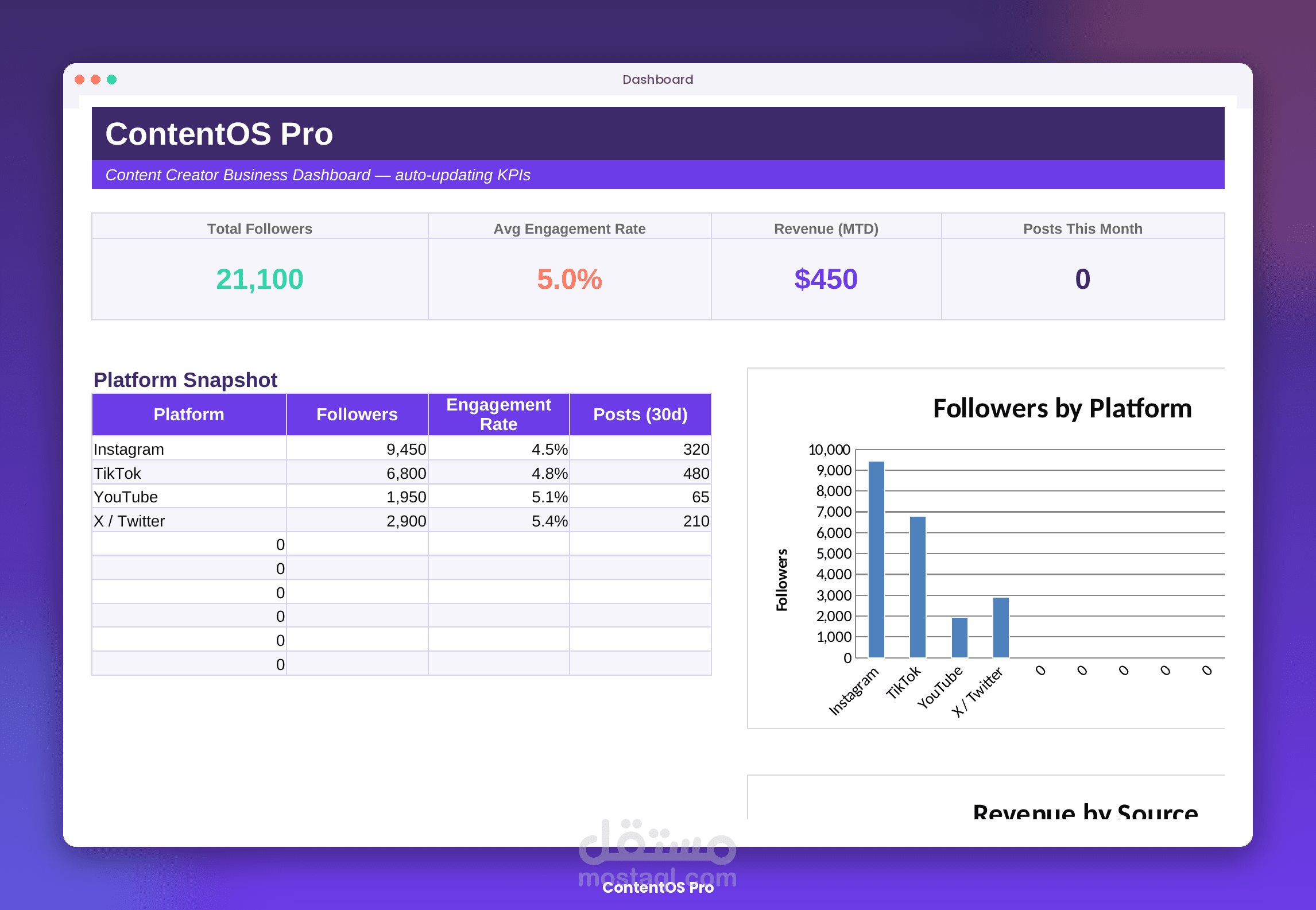The height and width of the screenshot is (910, 1316).
Task: Select the Posts This Month value 0
Action: (x=1083, y=279)
